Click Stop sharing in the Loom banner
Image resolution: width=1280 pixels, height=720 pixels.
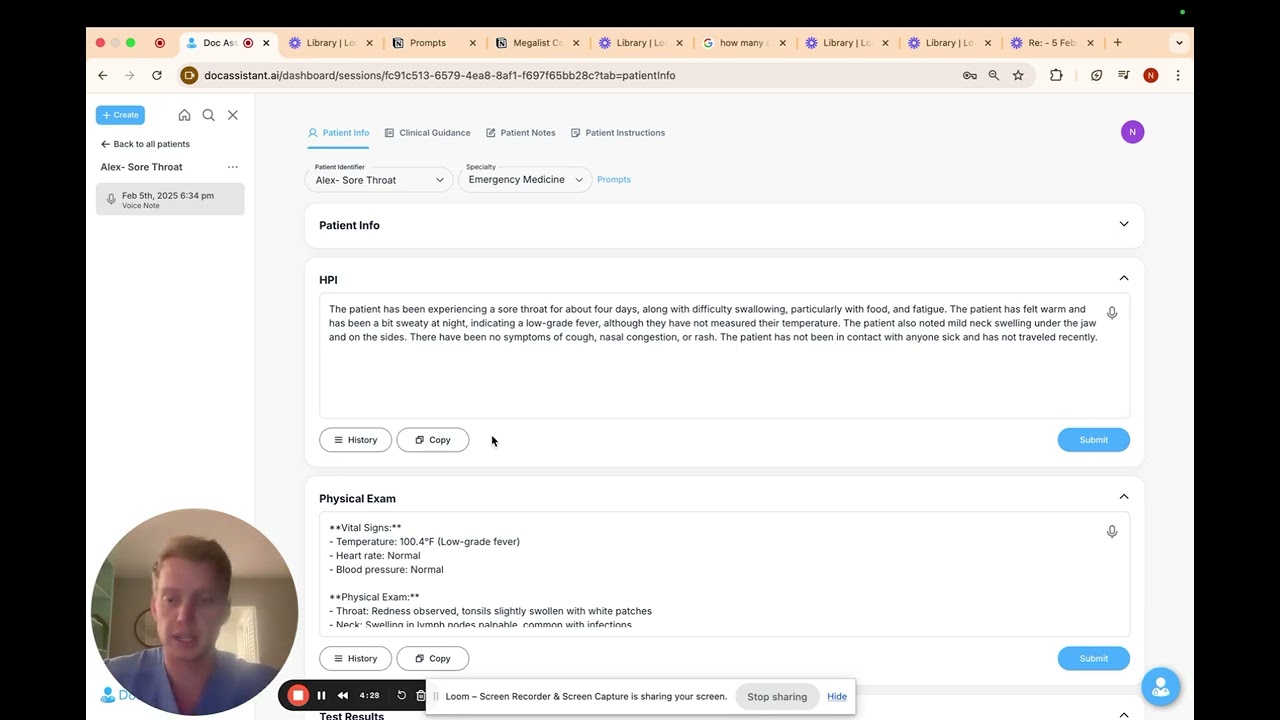[x=777, y=697]
